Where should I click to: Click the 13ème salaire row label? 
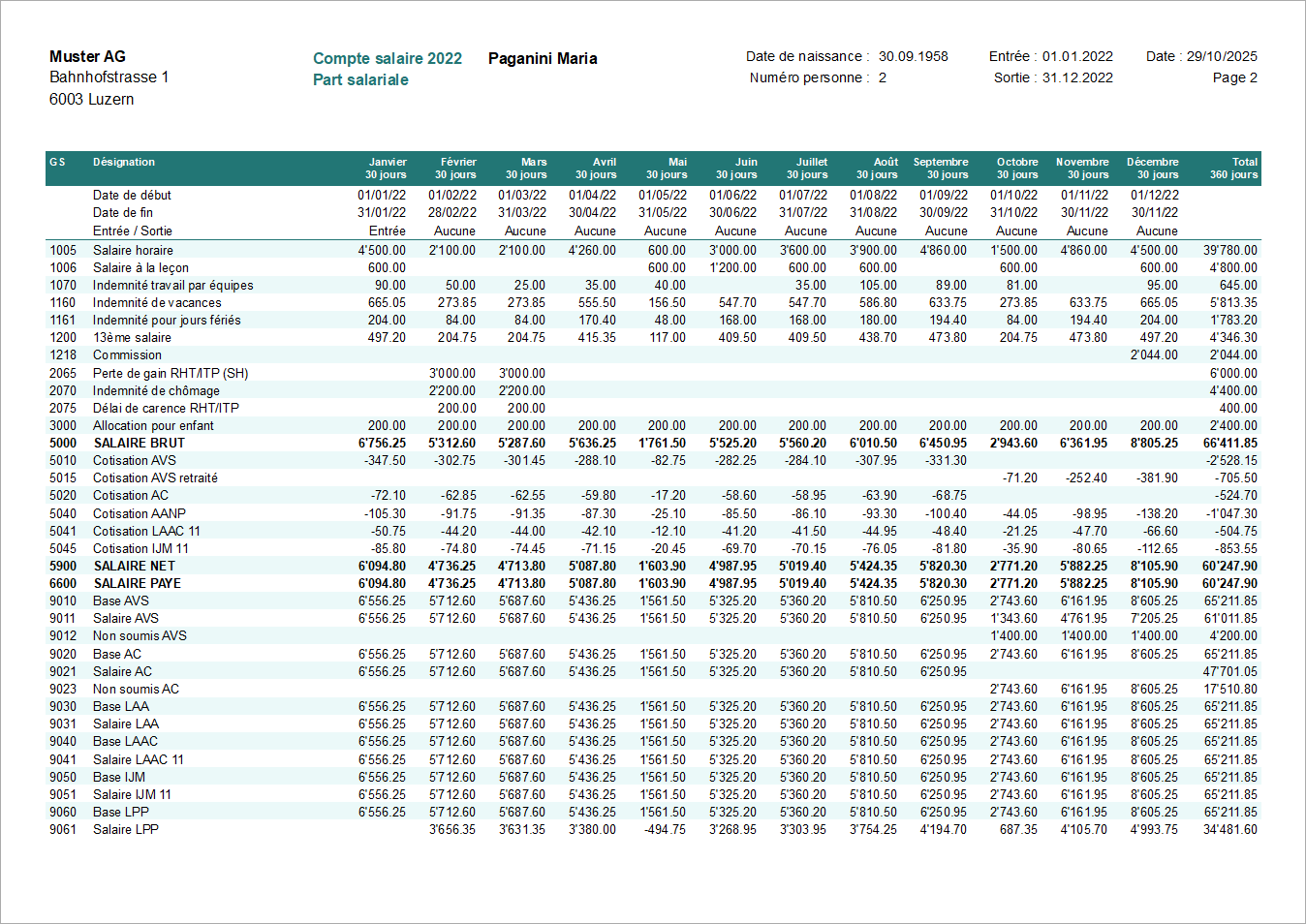tap(132, 338)
